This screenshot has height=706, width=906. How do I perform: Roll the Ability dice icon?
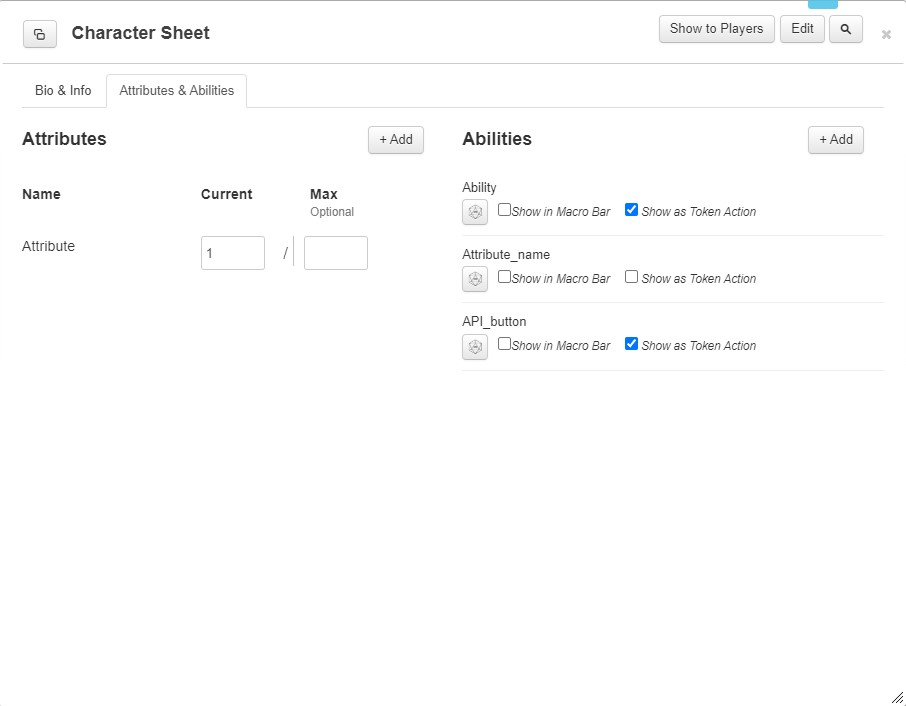(x=475, y=212)
